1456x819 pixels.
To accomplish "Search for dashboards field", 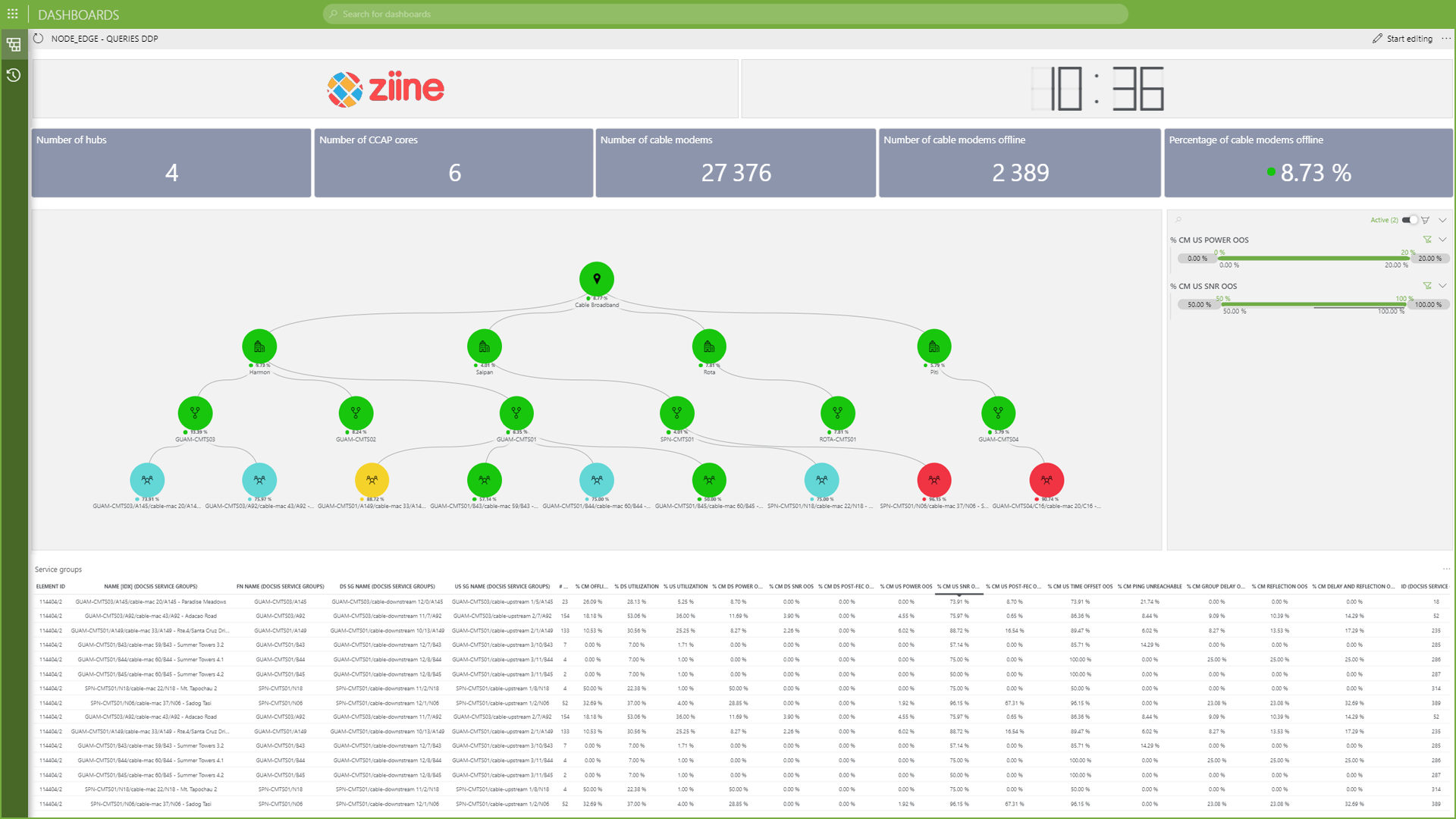I will pyautogui.click(x=725, y=14).
